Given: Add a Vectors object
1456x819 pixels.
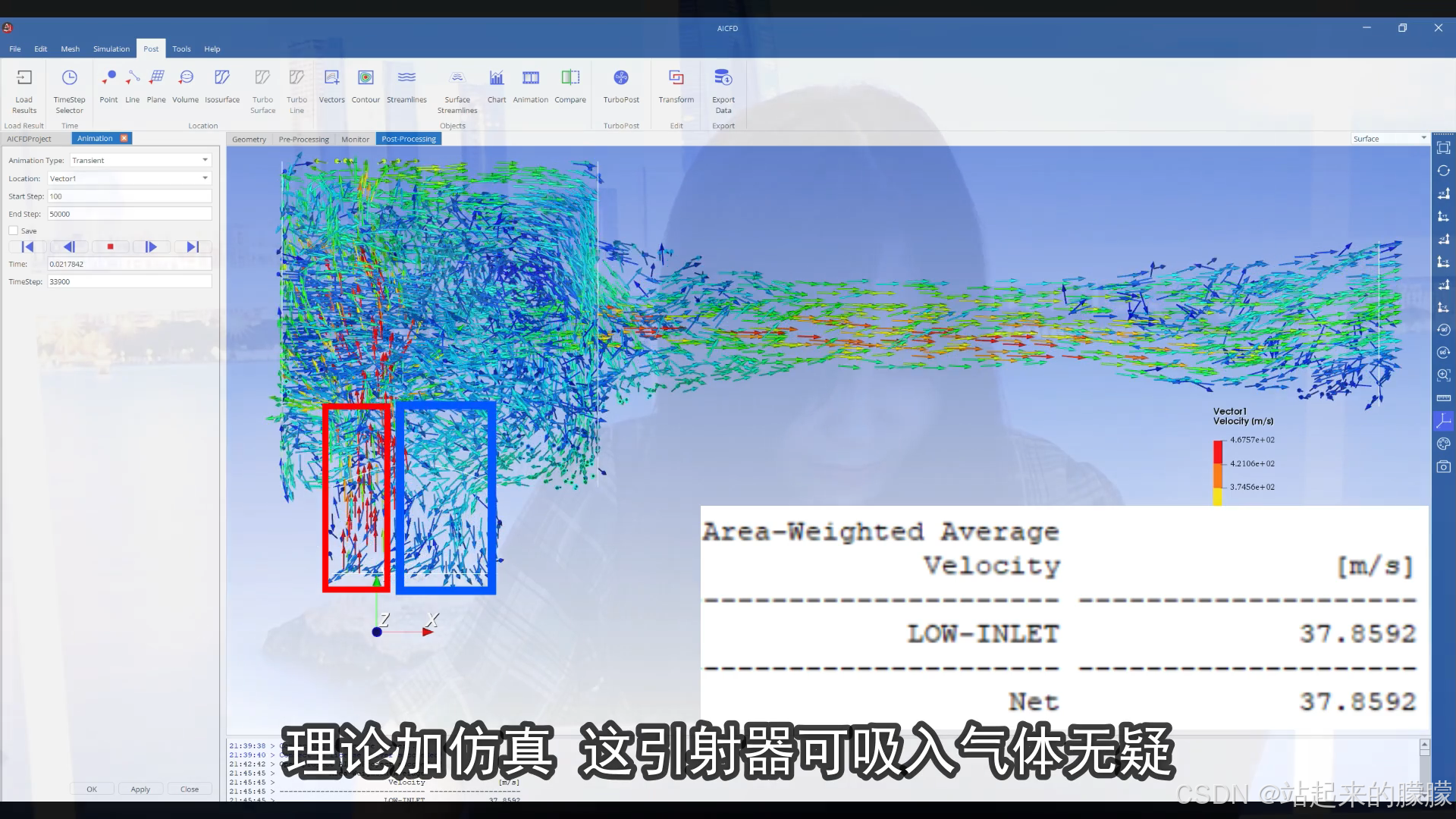Looking at the screenshot, I should coord(331,78).
